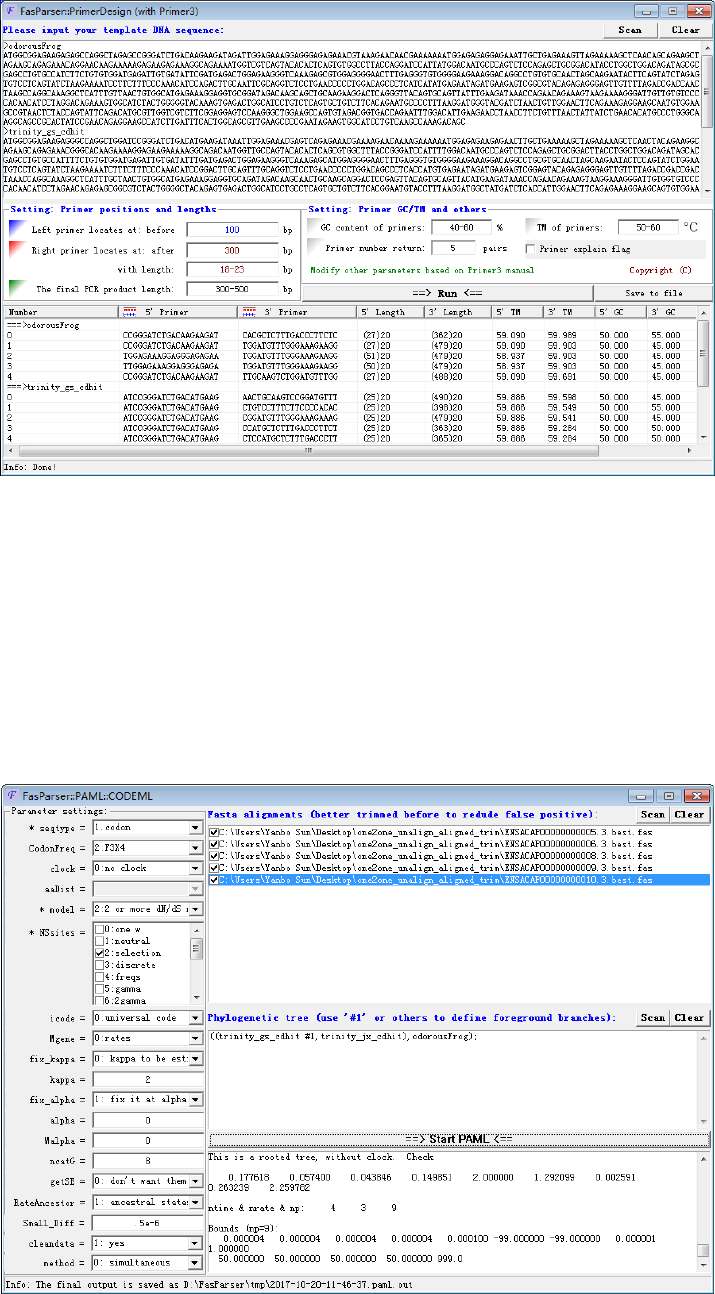The width and height of the screenshot is (715, 1294).
Task: Click the '===>trinity_gz_cdhit' row in primer results
Action: coord(350,386)
